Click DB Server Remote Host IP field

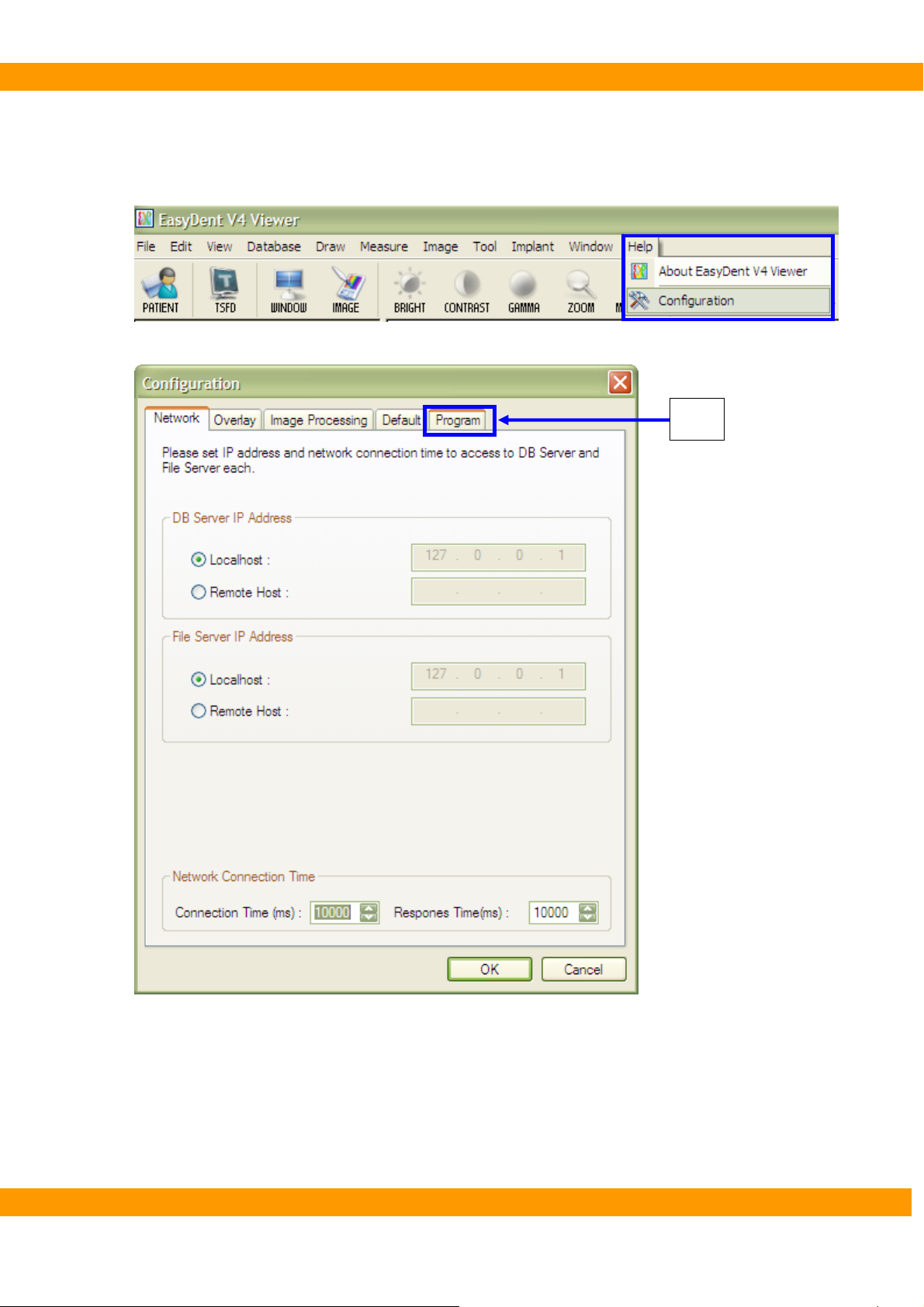pos(498,591)
